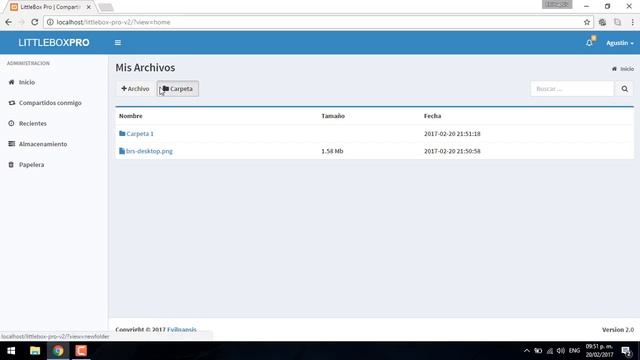Bookmark page with the star icon
The width and height of the screenshot is (640, 360).
[587, 22]
